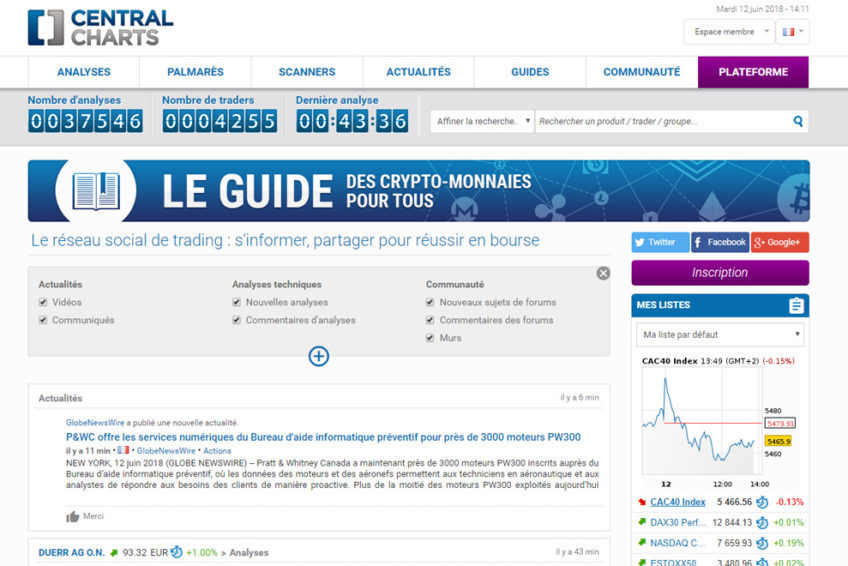The width and height of the screenshot is (848, 566).
Task: Click clock icon in DAX30 row
Action: tap(762, 523)
